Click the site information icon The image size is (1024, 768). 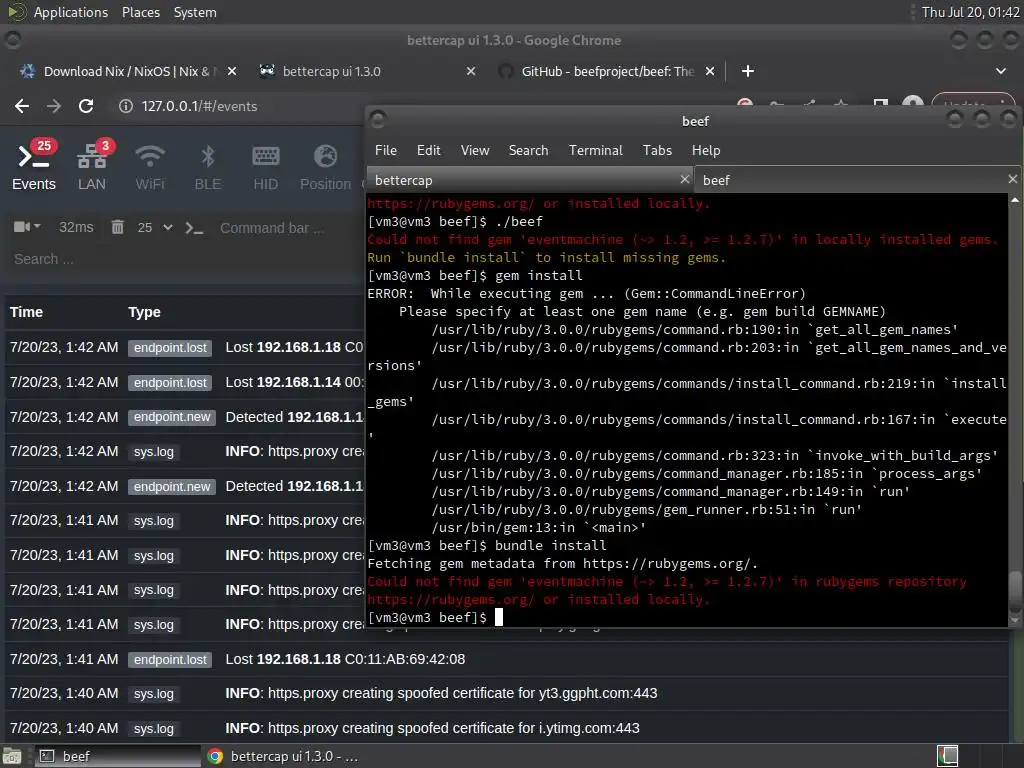point(126,106)
